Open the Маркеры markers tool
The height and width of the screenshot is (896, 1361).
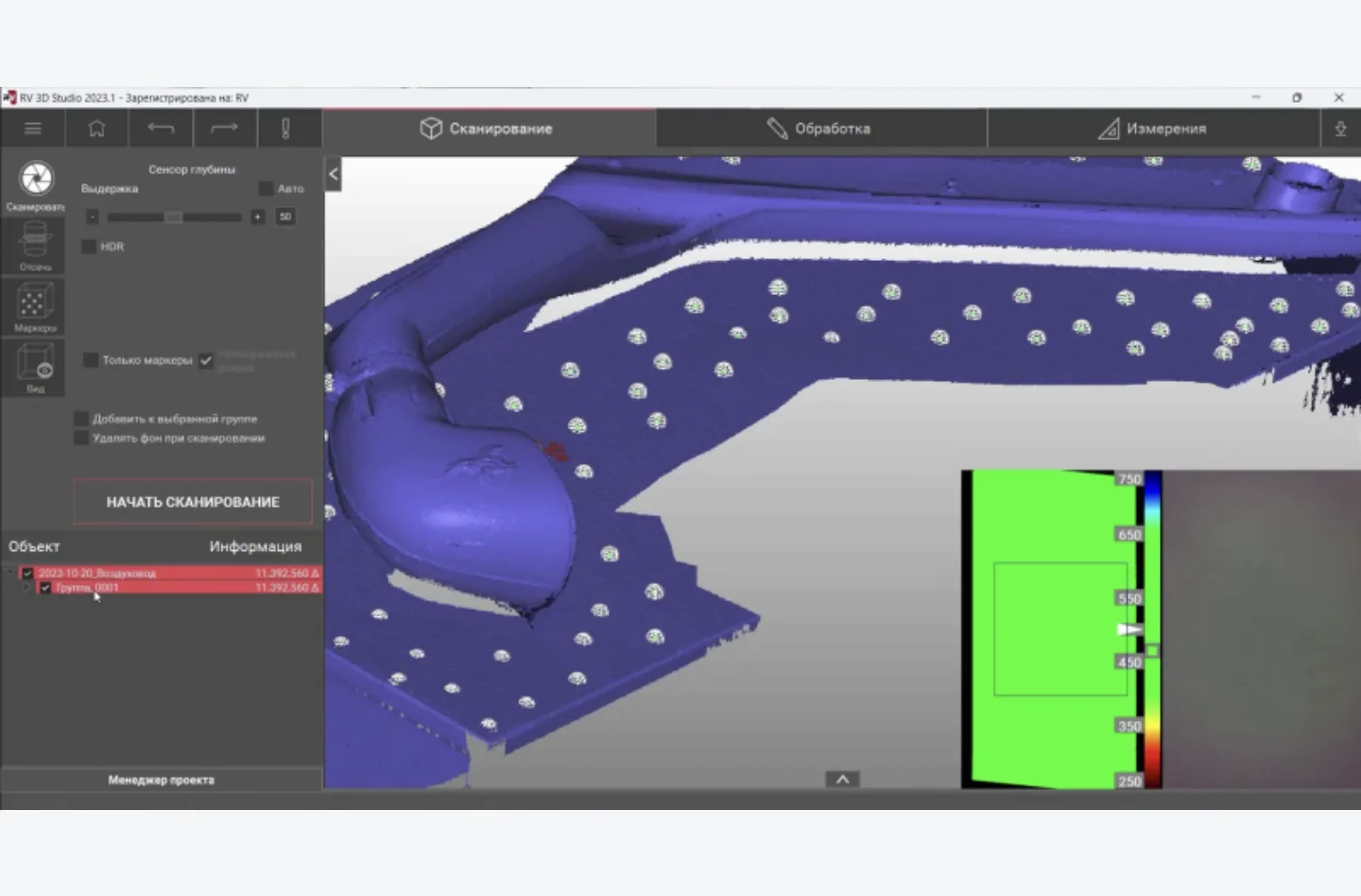coord(36,306)
